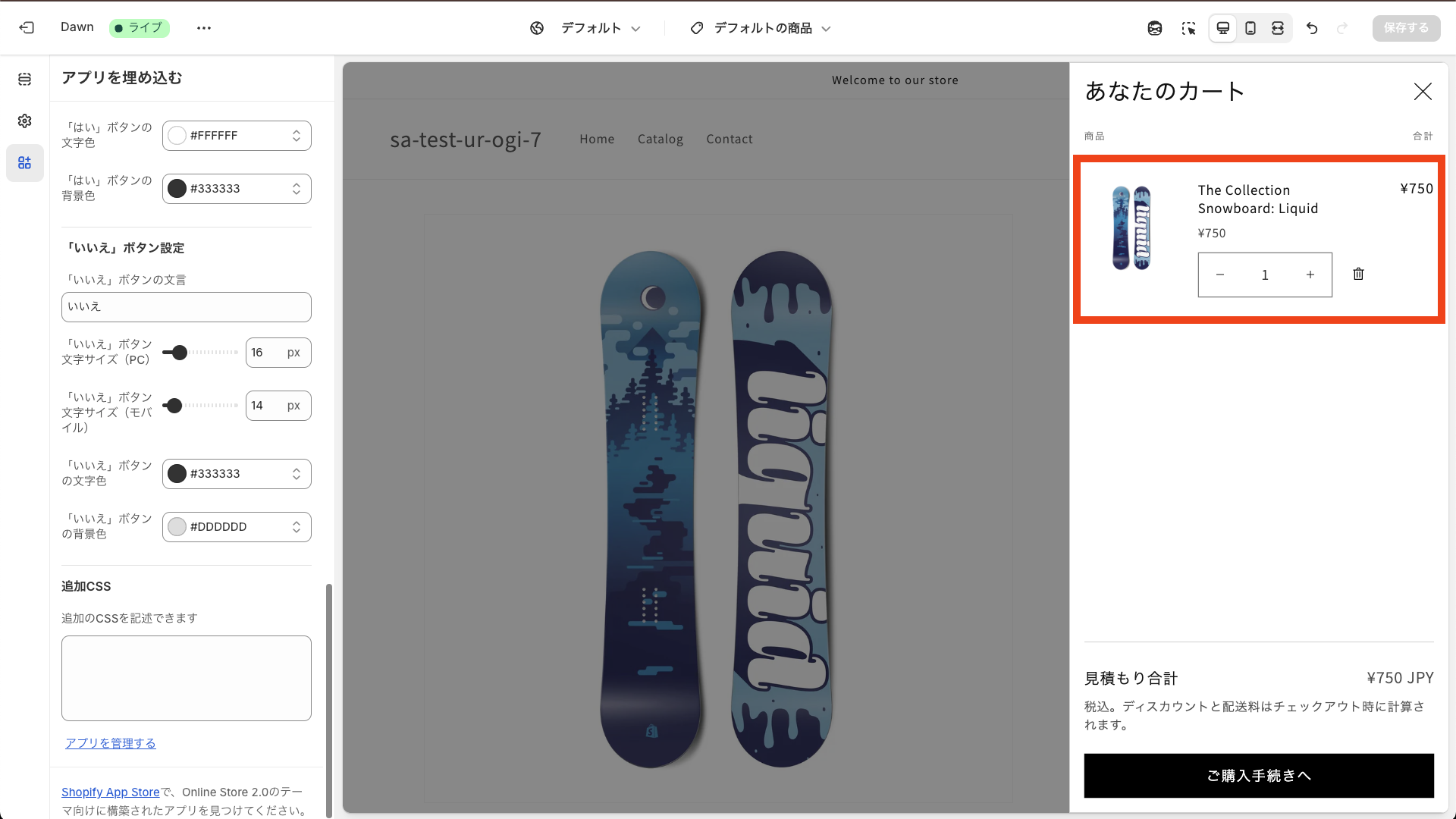Screen dimensions: 1456x819
Task: Go to the Contact menu item
Action: pyautogui.click(x=729, y=139)
